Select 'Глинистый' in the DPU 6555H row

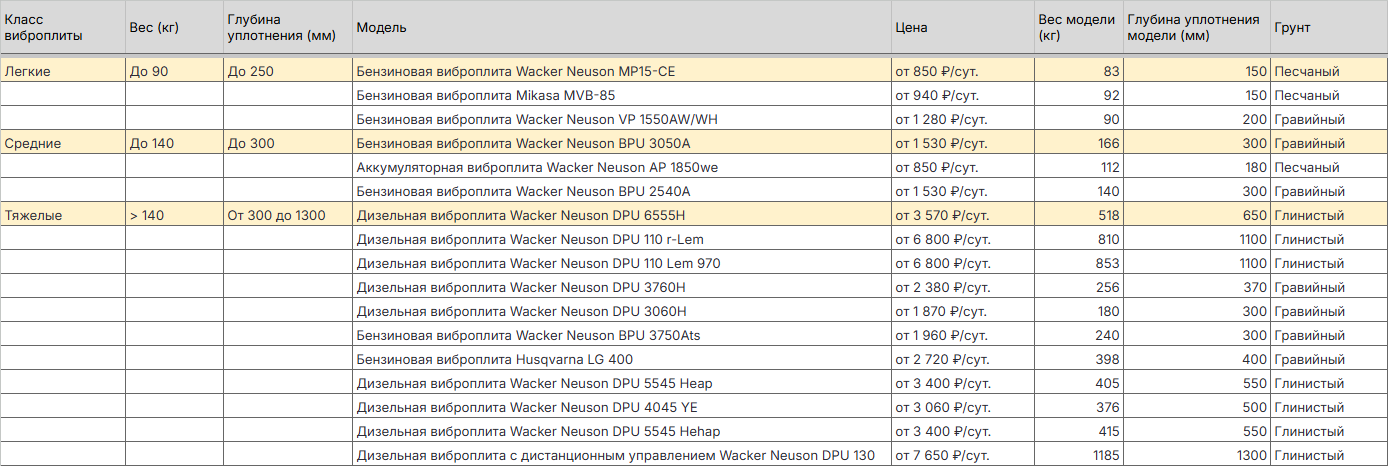1329,216
